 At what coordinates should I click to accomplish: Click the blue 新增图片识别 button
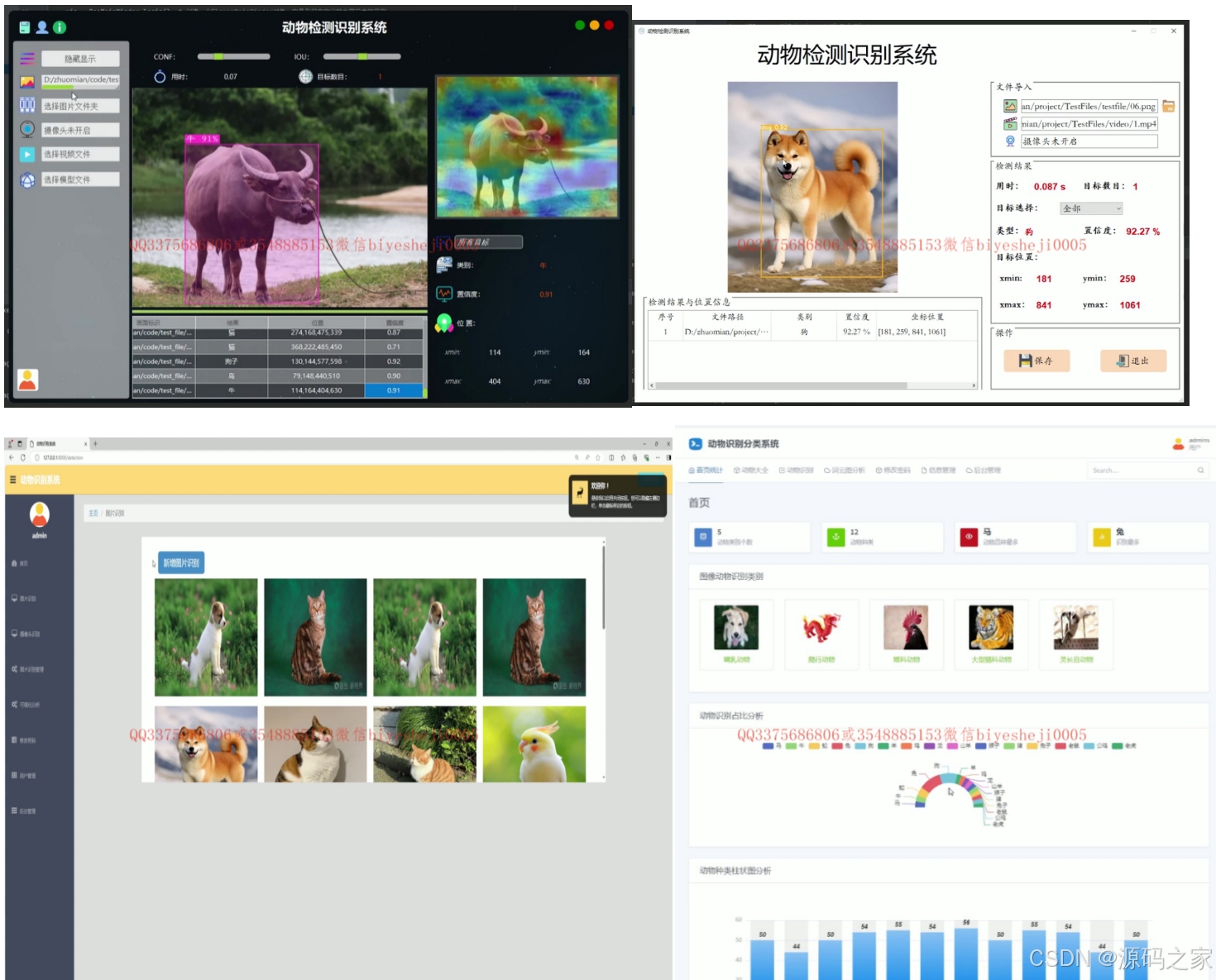[181, 562]
